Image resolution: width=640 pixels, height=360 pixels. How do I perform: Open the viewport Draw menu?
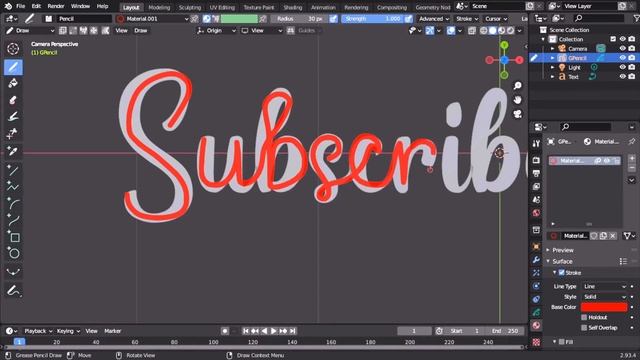(x=140, y=31)
